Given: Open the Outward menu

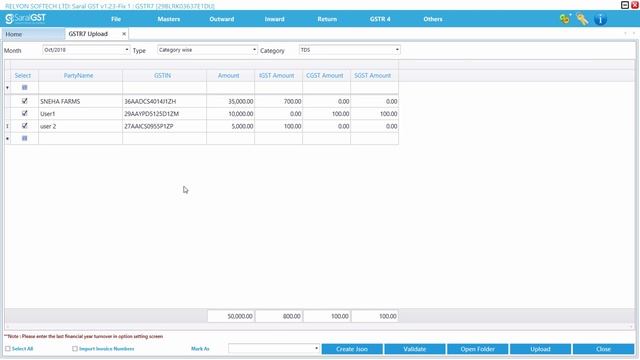Looking at the screenshot, I should pyautogui.click(x=222, y=19).
